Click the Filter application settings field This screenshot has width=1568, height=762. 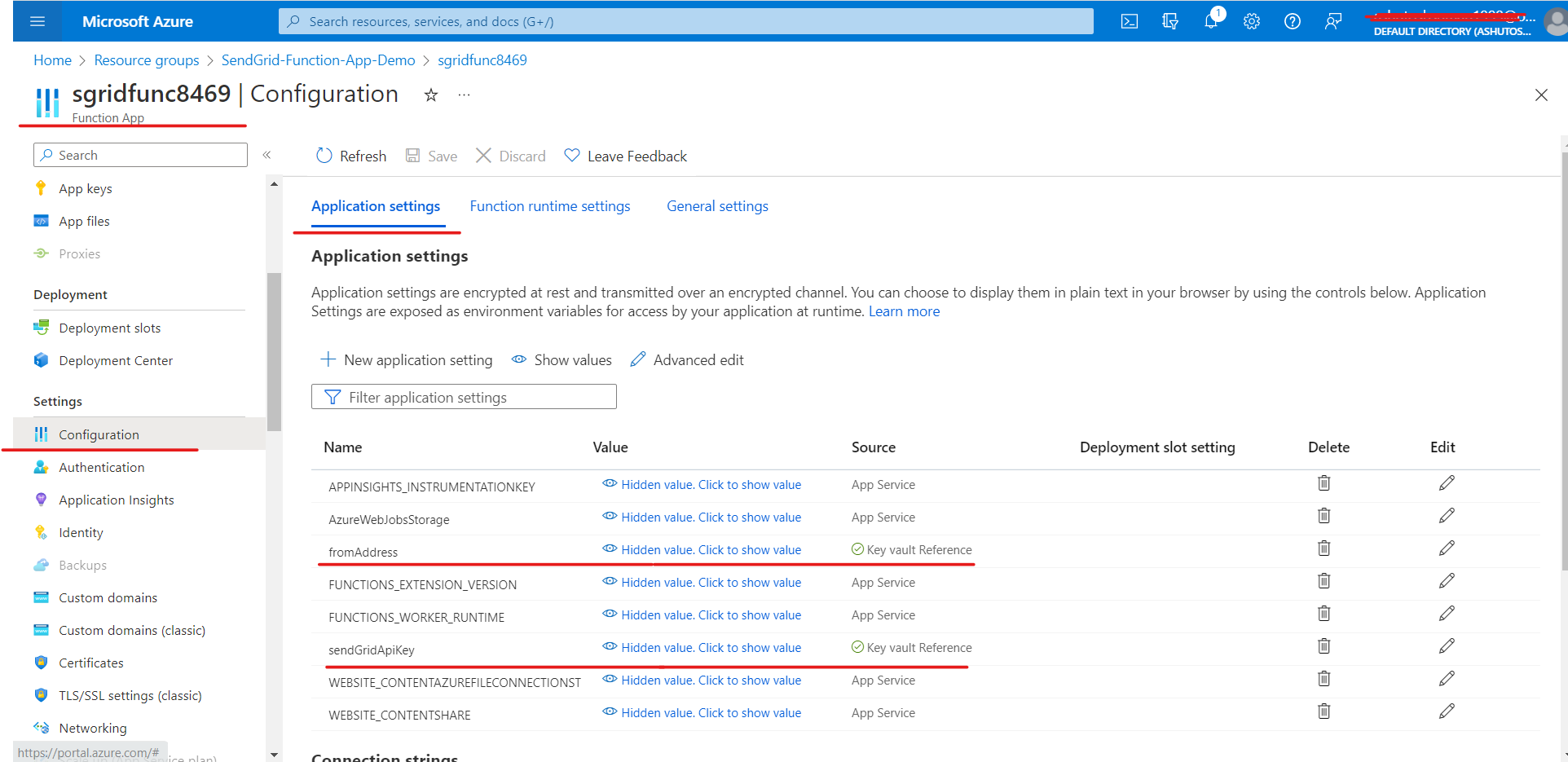463,396
